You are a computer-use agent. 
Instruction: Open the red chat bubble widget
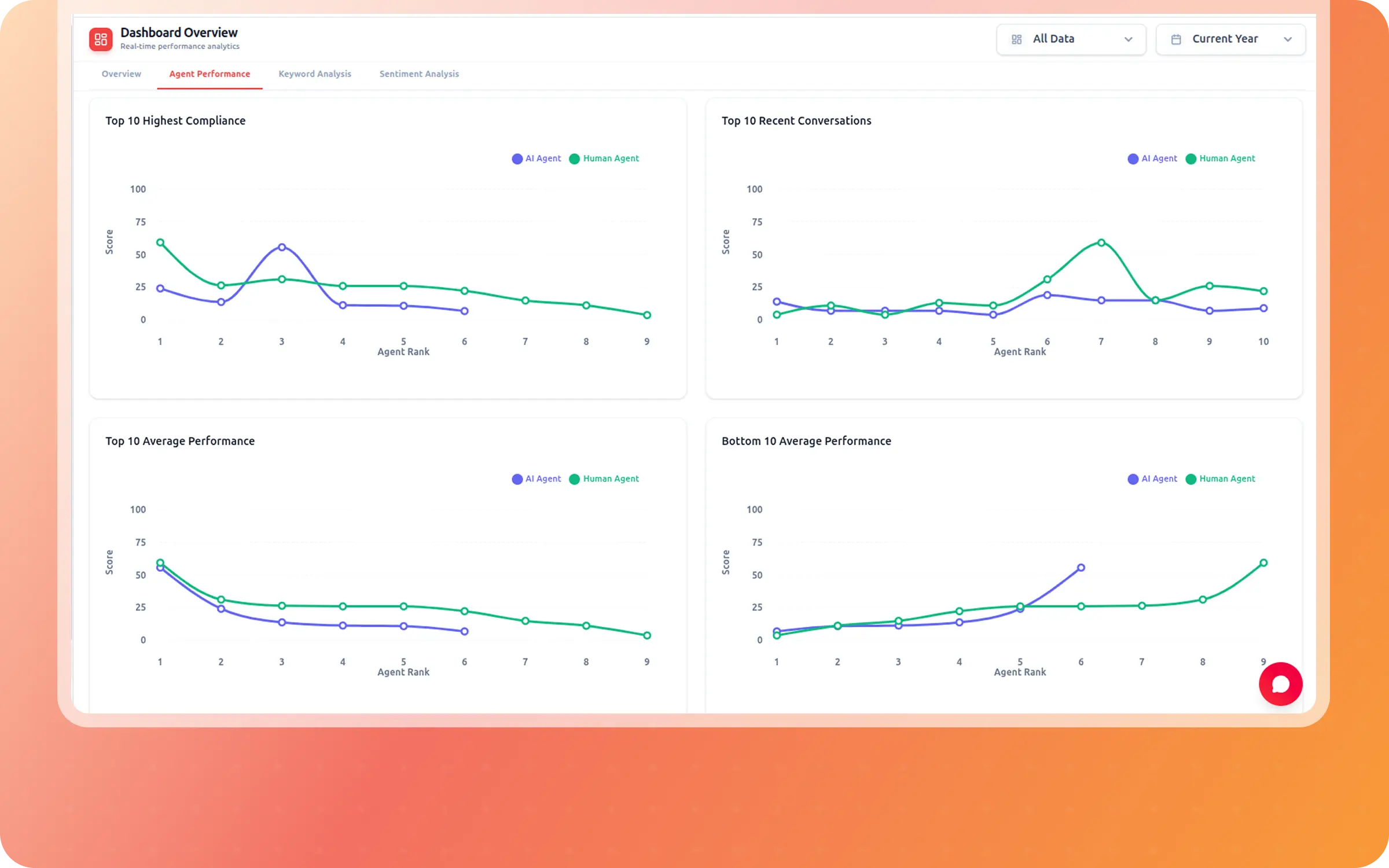tap(1280, 684)
